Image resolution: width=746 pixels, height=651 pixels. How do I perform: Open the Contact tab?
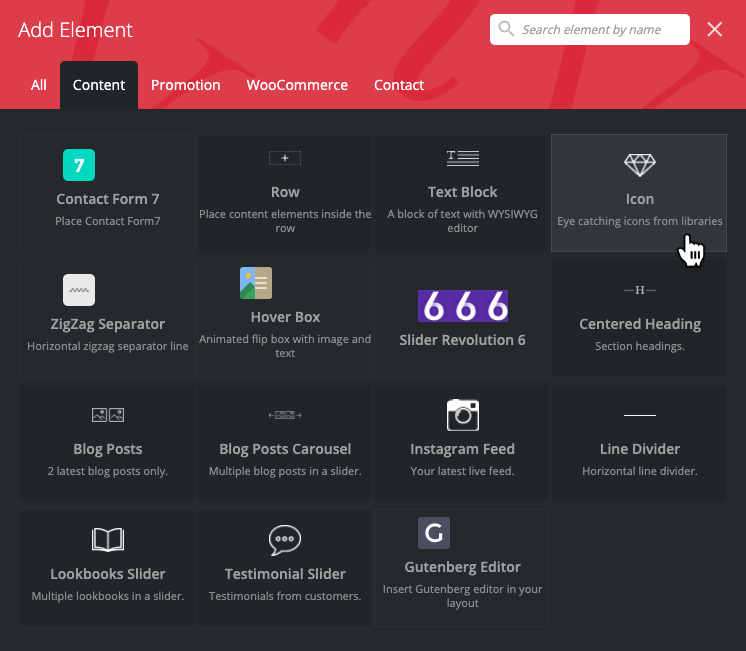pos(399,85)
